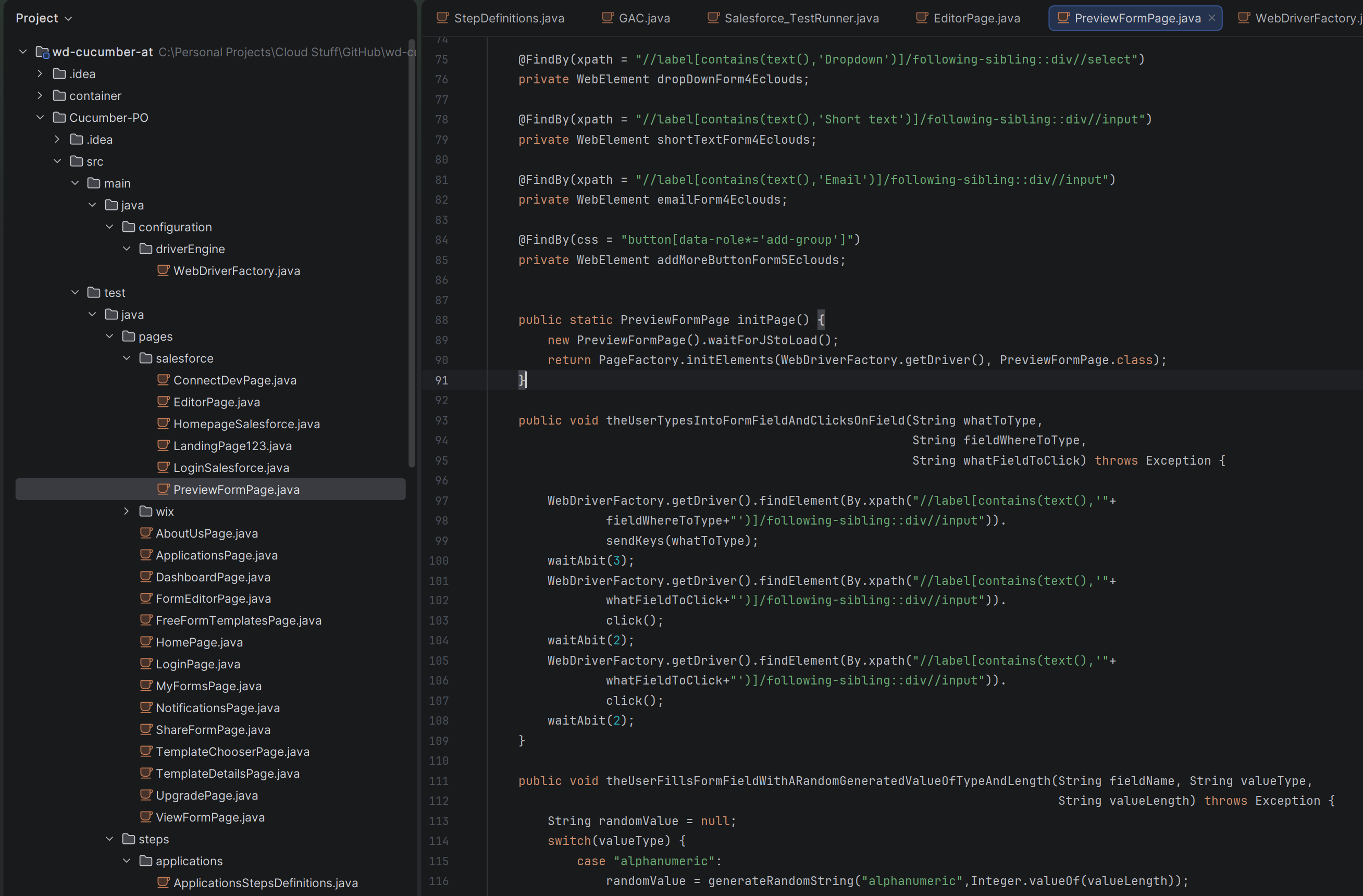Collapse the applications folder
This screenshot has width=1363, height=896.
pos(127,861)
